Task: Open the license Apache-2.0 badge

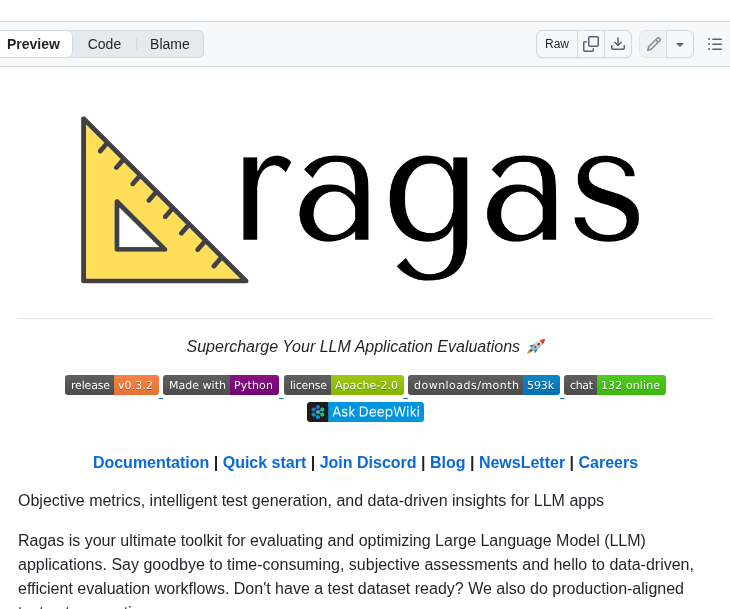Action: coord(344,385)
